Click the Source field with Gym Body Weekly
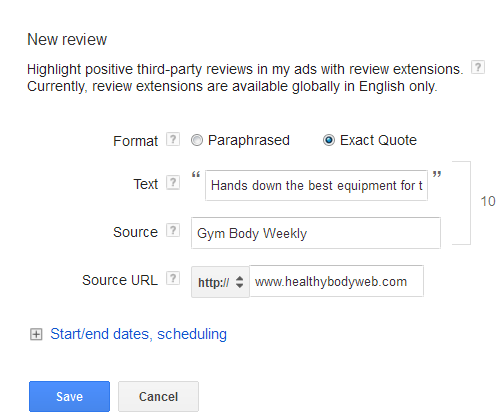 tap(316, 233)
